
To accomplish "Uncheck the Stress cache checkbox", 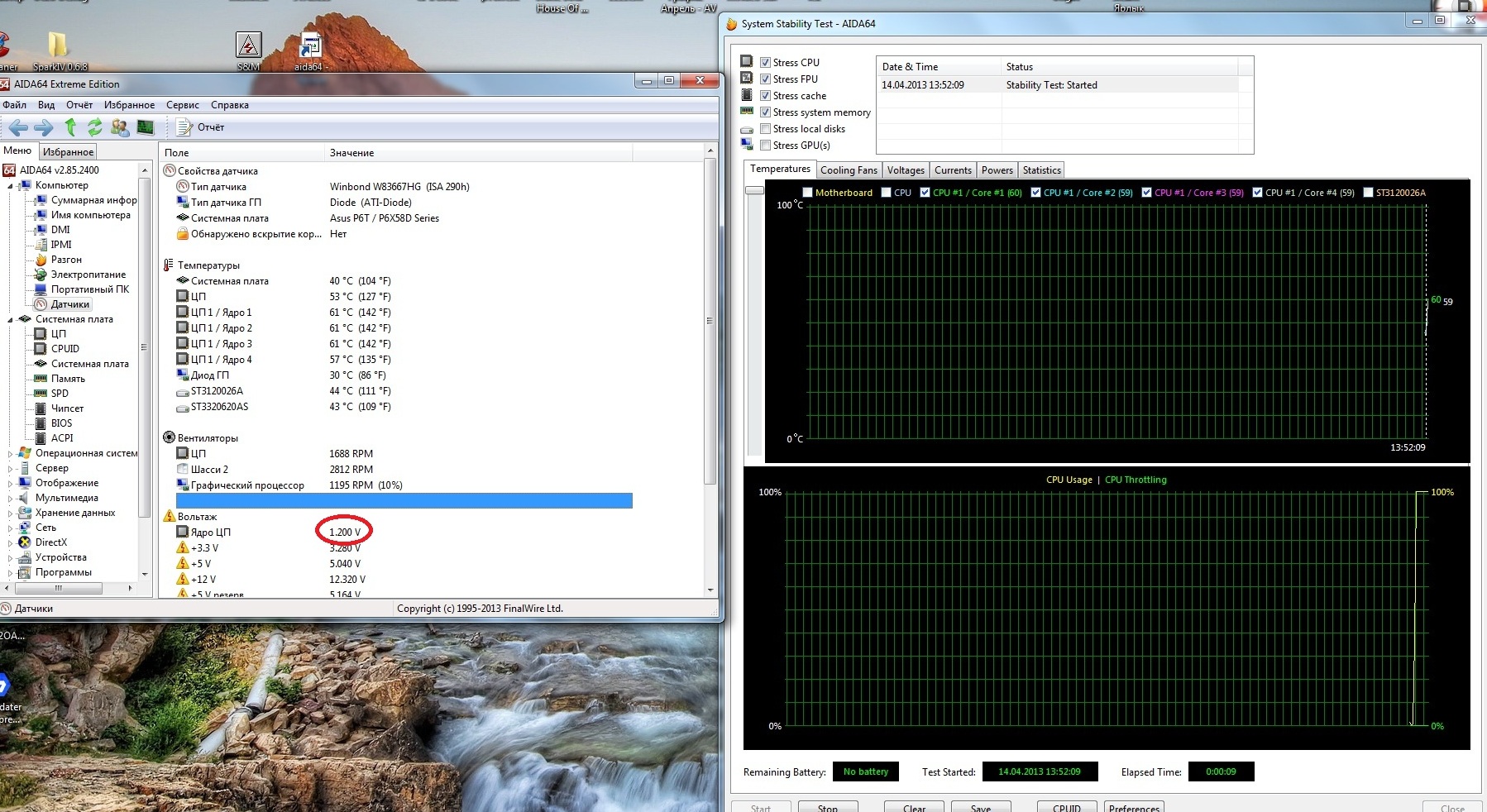I will (766, 95).
